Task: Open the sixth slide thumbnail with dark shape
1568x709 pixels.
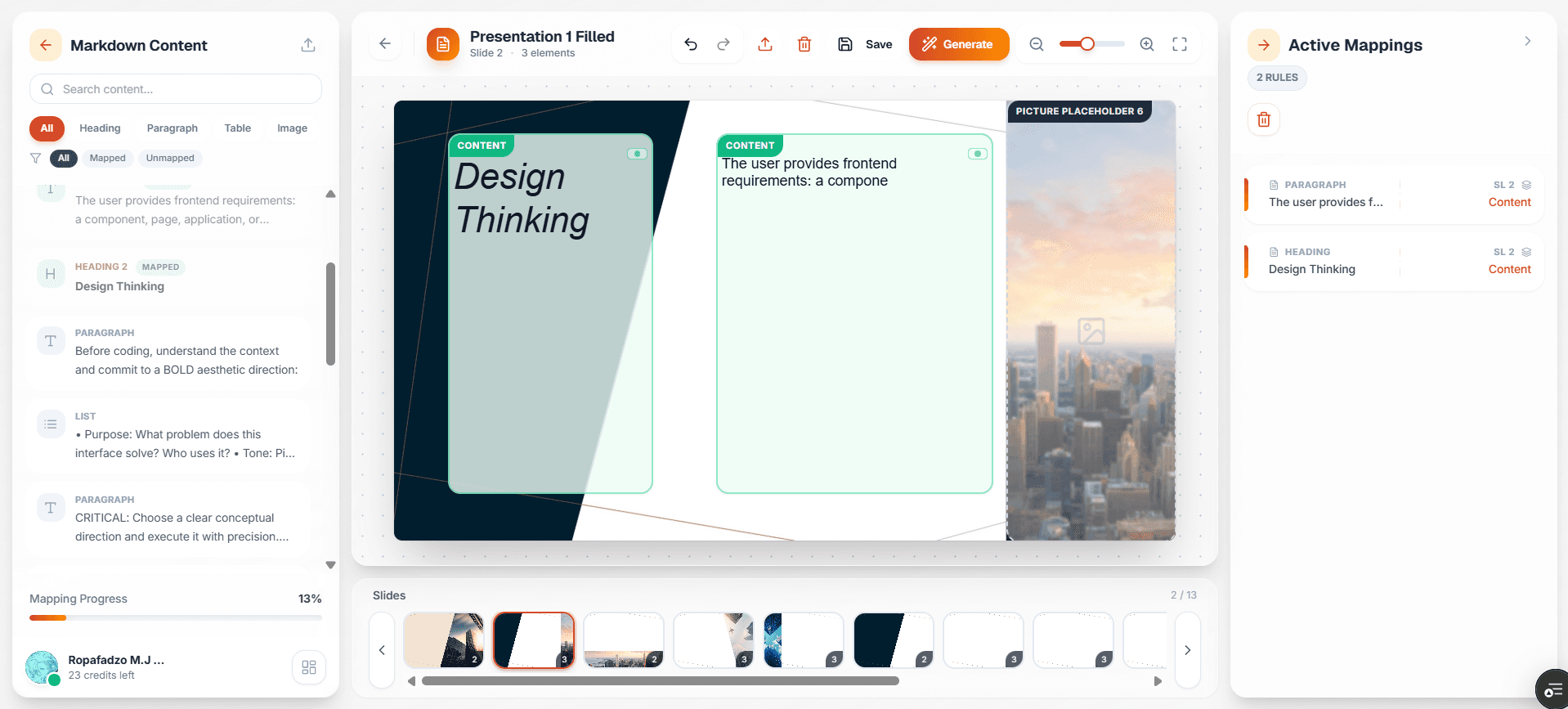Action: click(894, 640)
